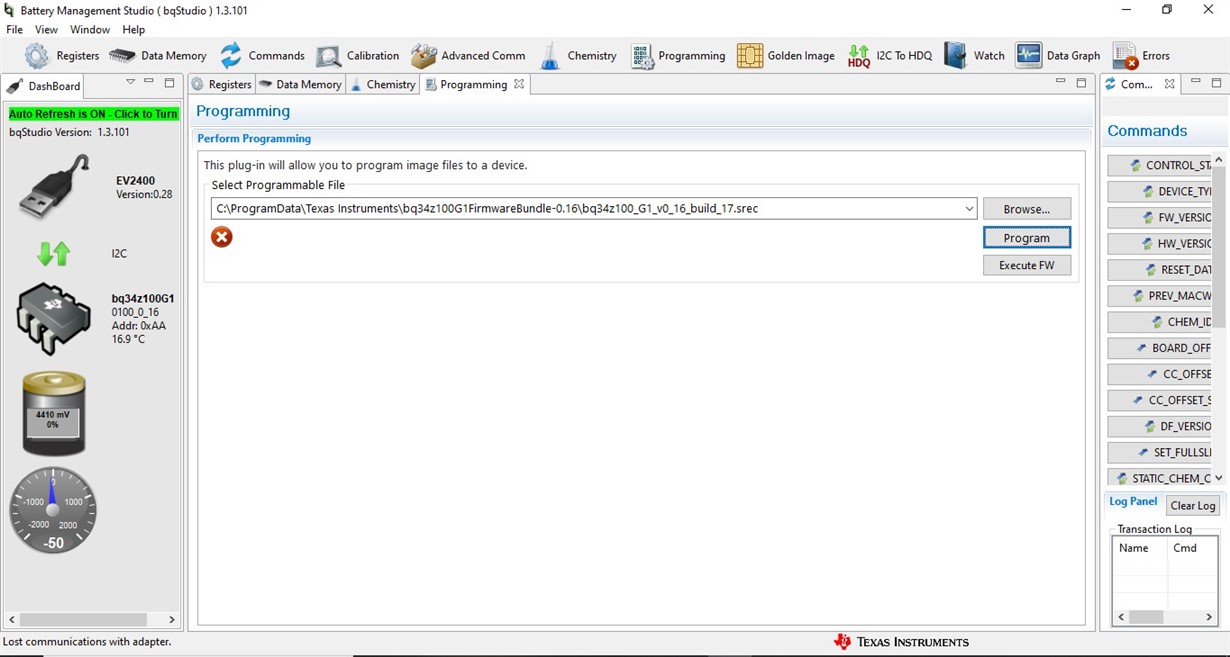Send the HW_VERSION command
This screenshot has width=1230, height=657.
pyautogui.click(x=1159, y=243)
